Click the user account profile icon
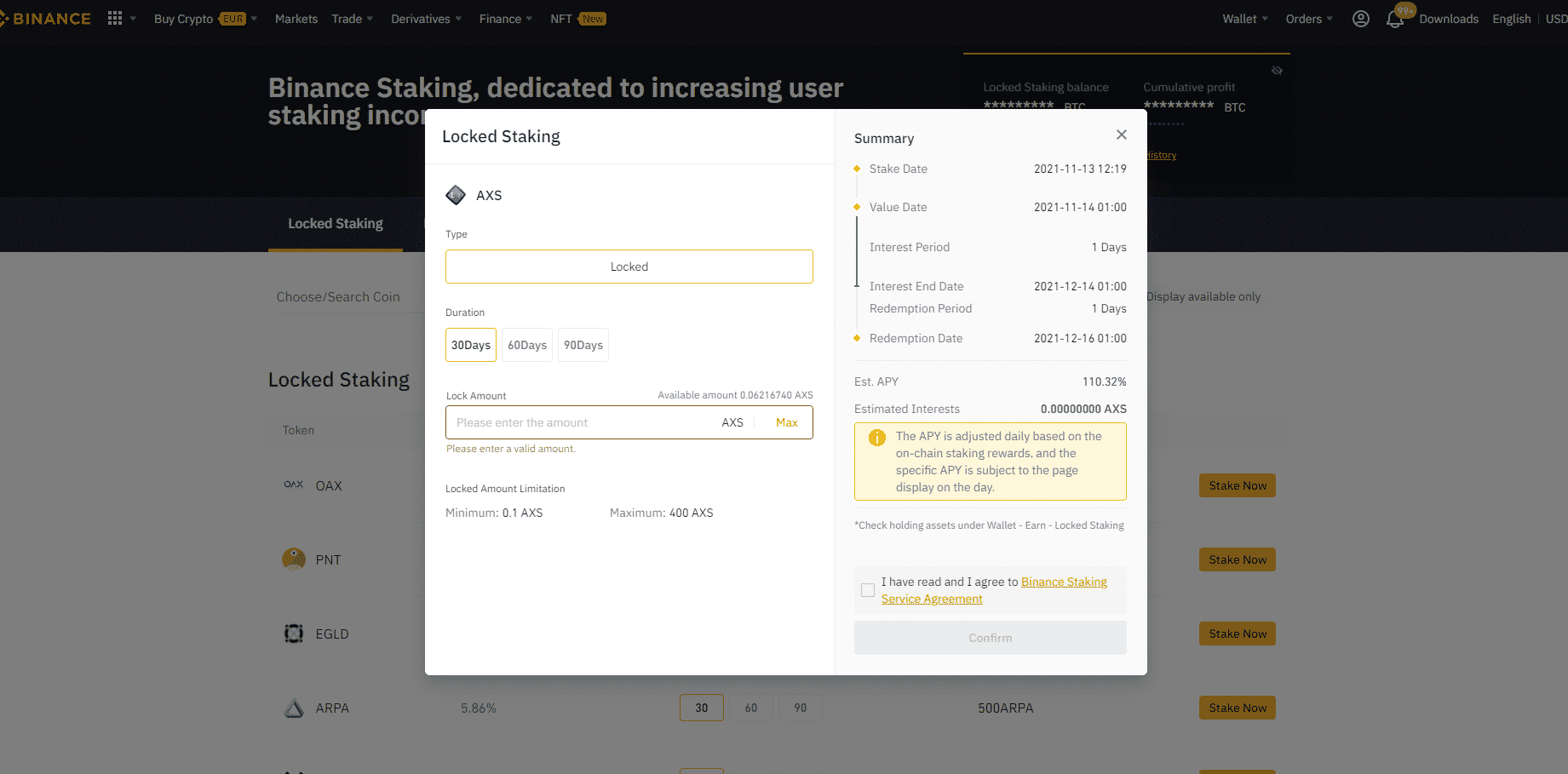1568x774 pixels. pos(1360,19)
